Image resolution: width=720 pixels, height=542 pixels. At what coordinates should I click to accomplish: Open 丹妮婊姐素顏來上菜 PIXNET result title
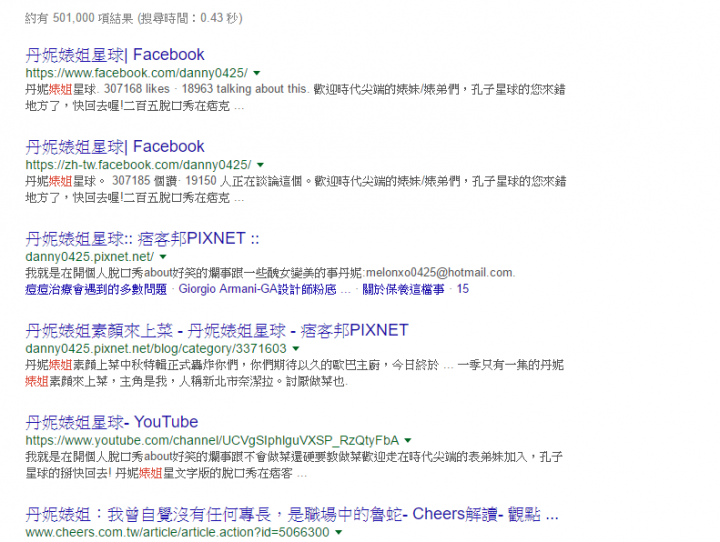tap(217, 330)
